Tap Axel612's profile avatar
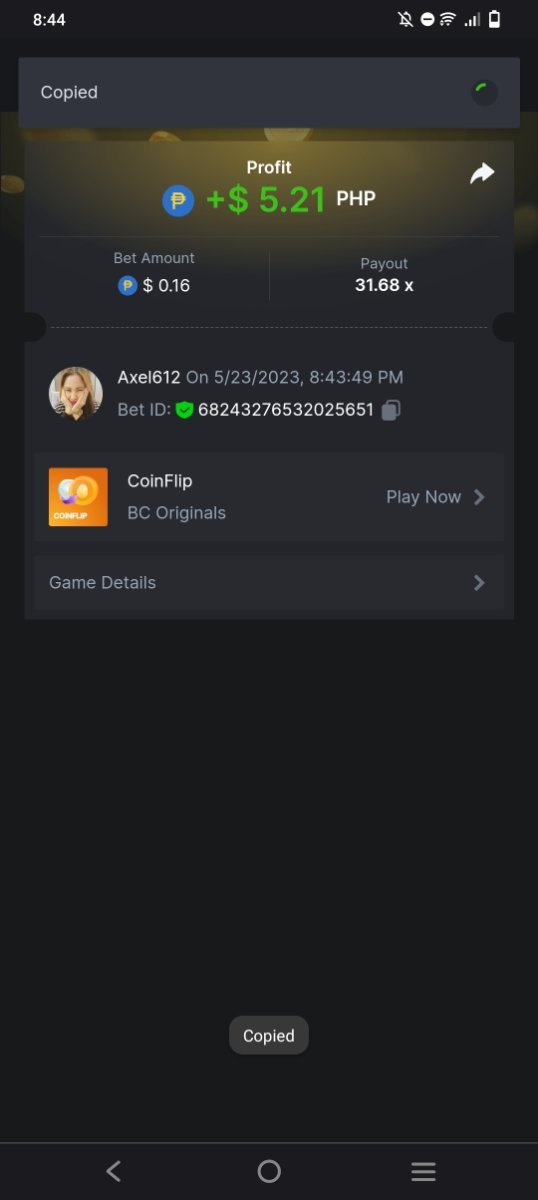This screenshot has width=538, height=1200. [x=76, y=393]
